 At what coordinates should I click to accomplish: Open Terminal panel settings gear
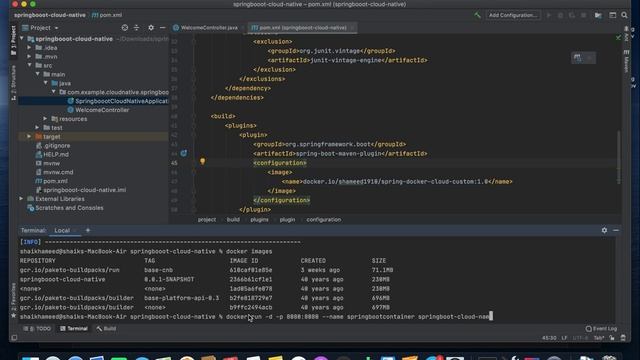604,230
